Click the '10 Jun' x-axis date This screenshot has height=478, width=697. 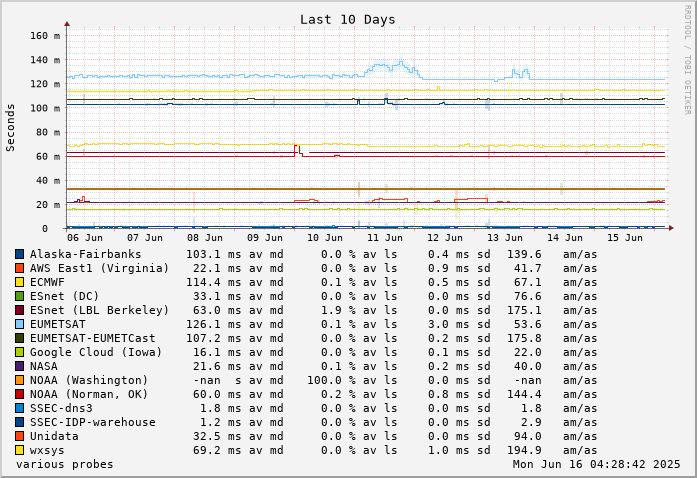pos(325,238)
